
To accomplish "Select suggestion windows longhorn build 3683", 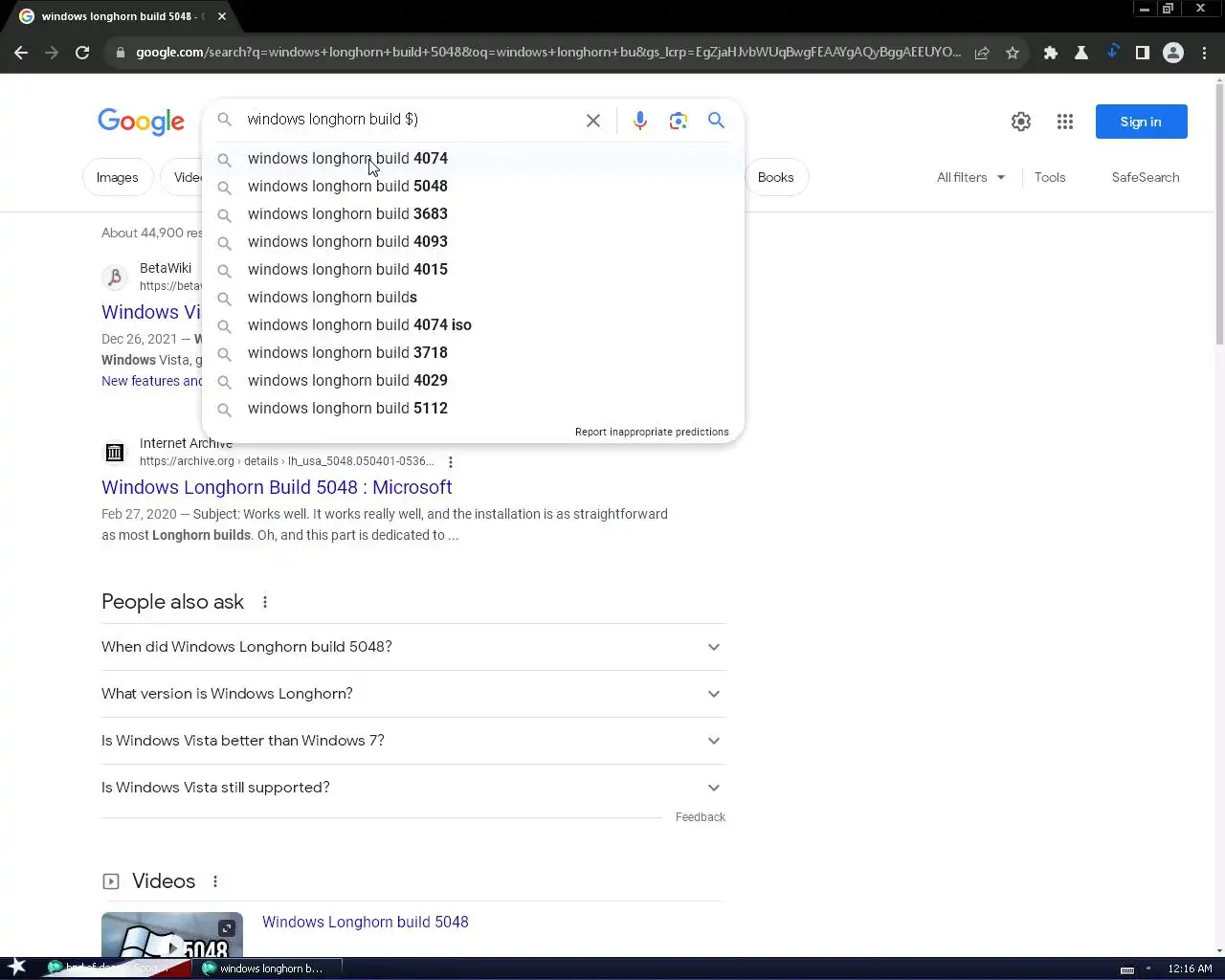I will [x=473, y=214].
